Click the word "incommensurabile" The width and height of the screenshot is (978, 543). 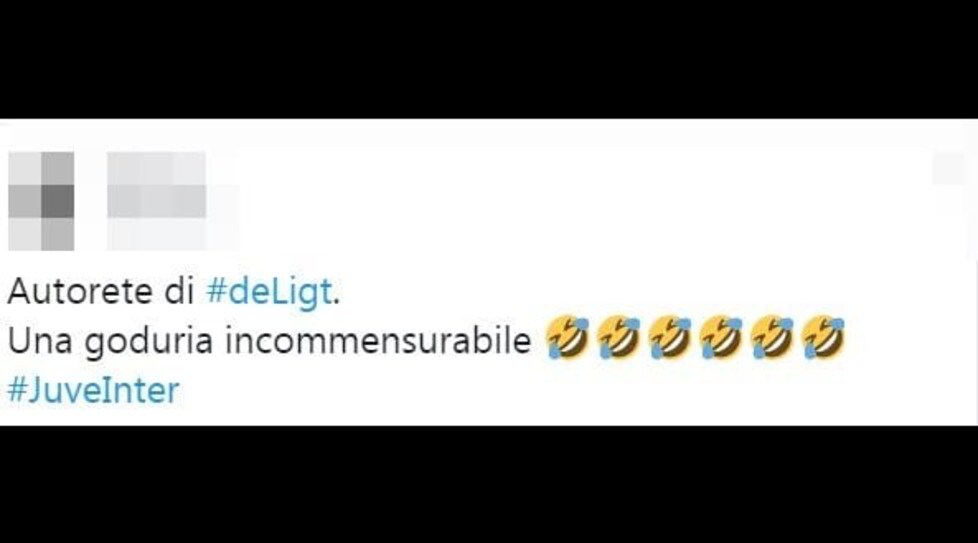coord(378,341)
